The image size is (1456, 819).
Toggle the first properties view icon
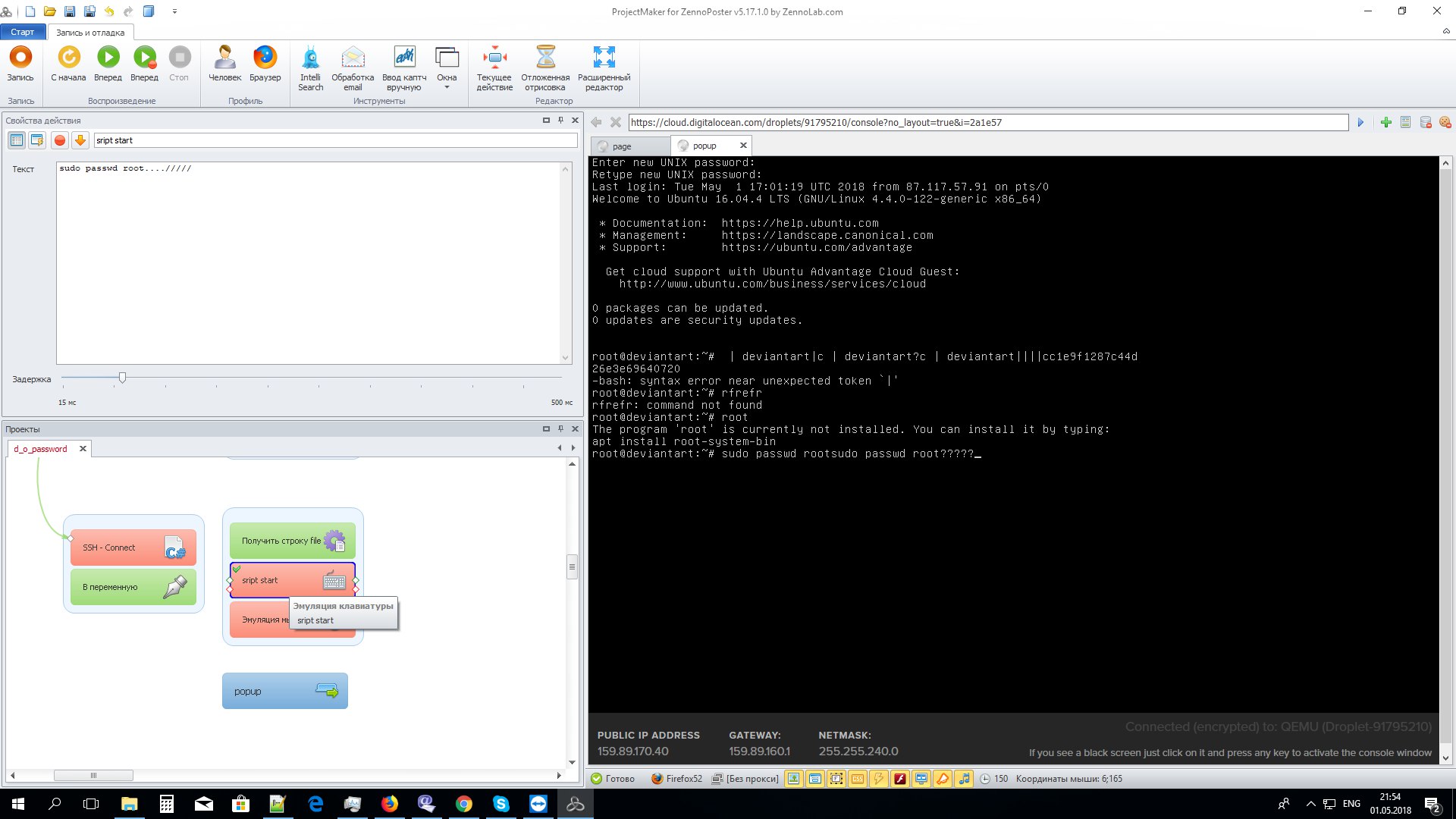pyautogui.click(x=17, y=140)
